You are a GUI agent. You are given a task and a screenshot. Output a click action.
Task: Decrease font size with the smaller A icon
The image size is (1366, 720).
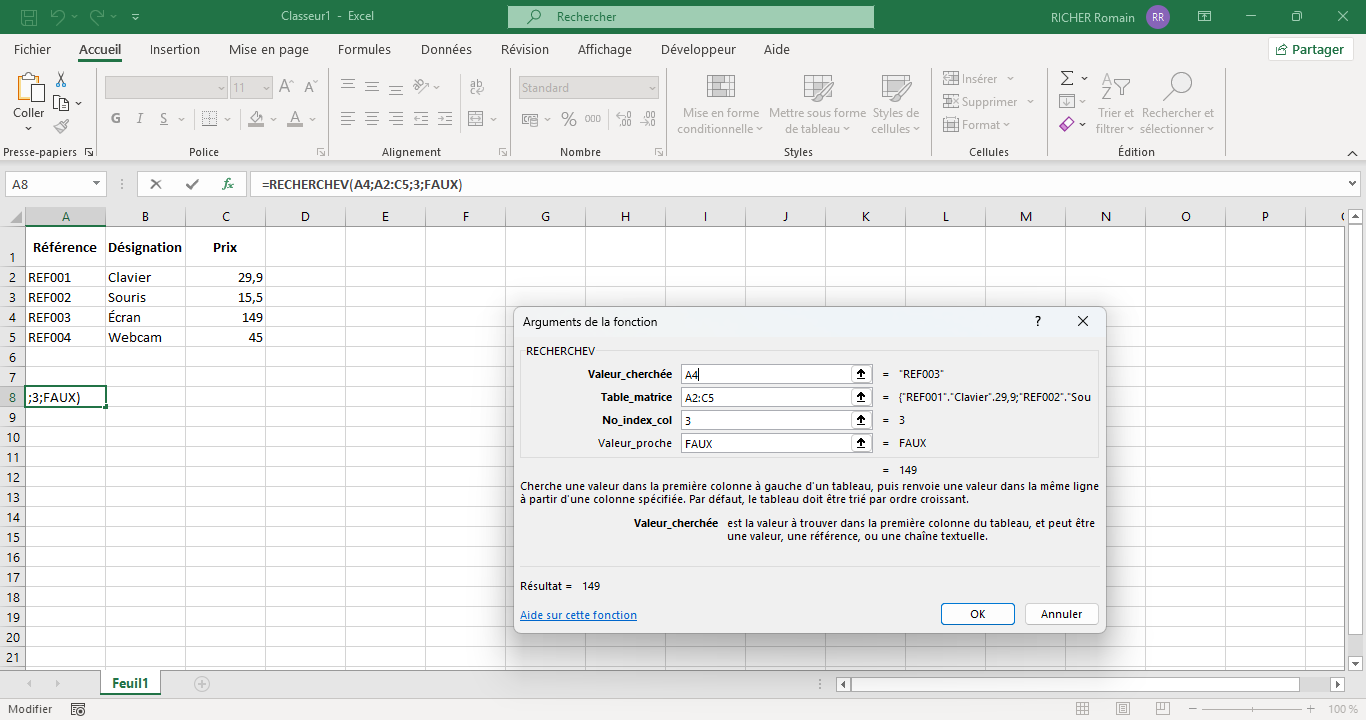pyautogui.click(x=312, y=87)
